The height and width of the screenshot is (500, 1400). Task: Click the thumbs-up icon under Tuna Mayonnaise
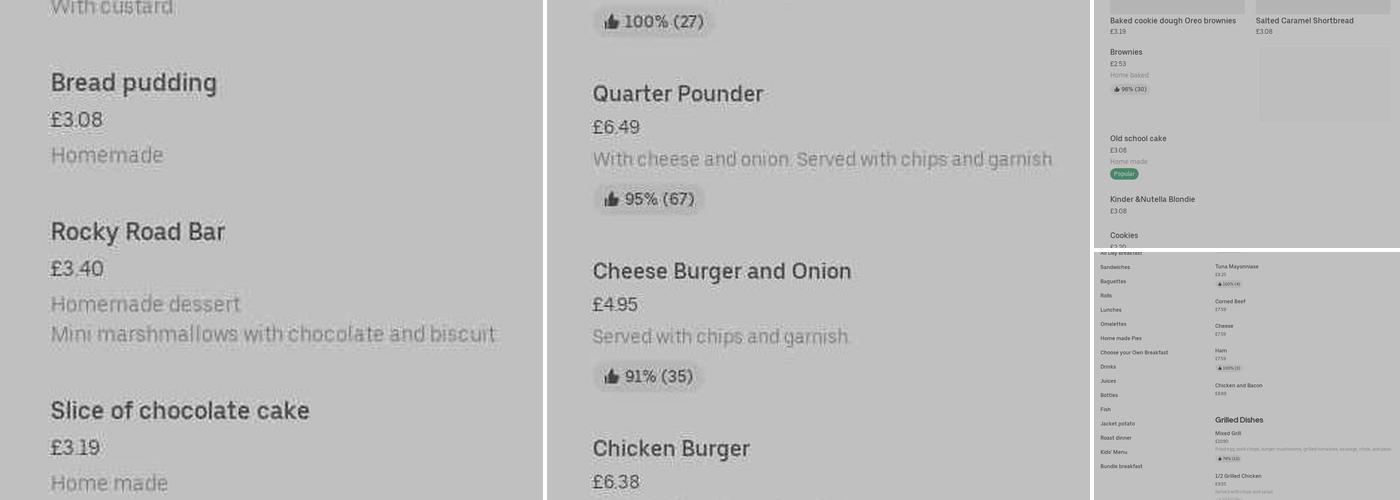pyautogui.click(x=1220, y=284)
